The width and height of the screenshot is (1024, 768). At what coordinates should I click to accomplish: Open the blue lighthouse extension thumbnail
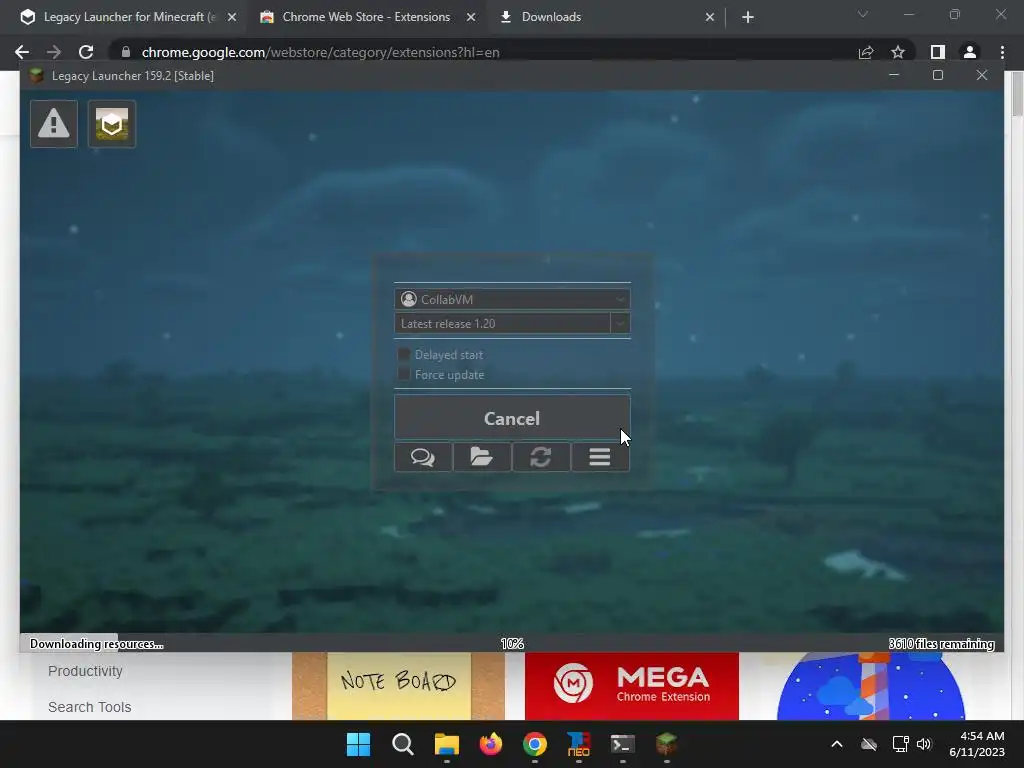[871, 686]
